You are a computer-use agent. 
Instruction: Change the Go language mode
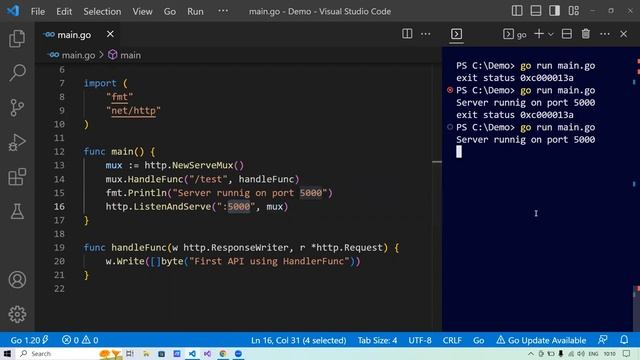pos(479,340)
